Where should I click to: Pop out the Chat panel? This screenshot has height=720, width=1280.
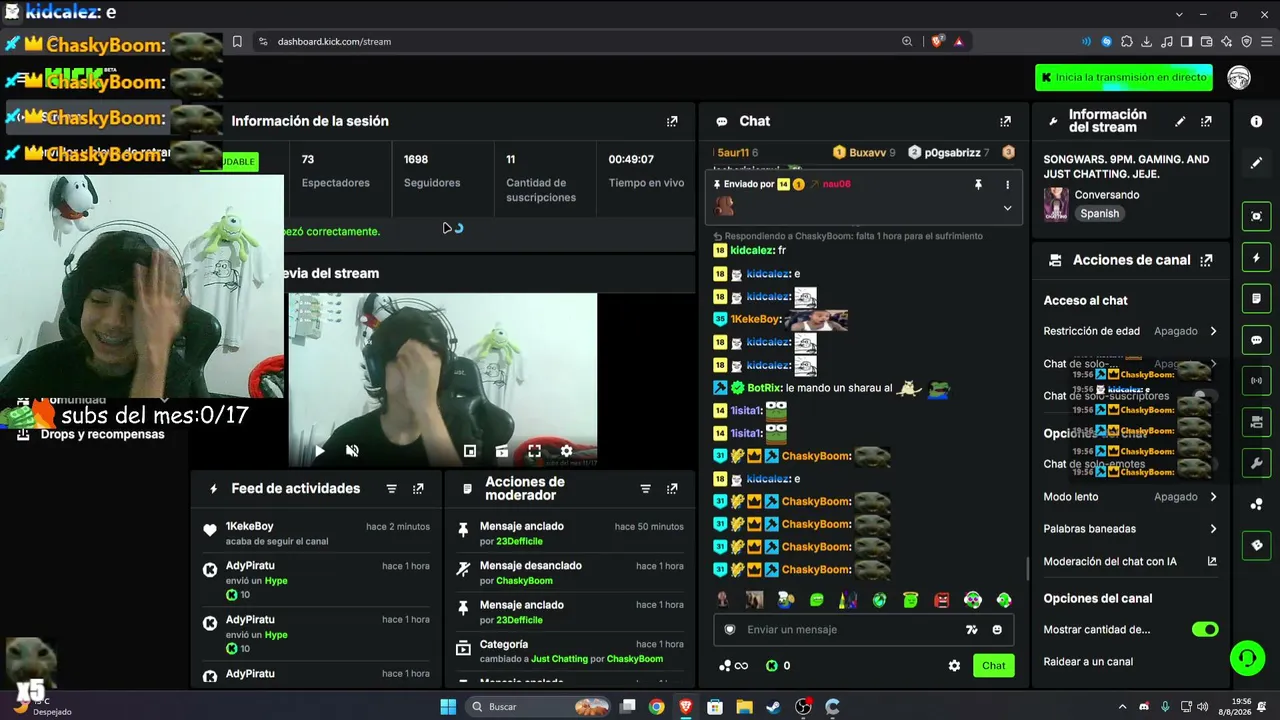pyautogui.click(x=1005, y=121)
